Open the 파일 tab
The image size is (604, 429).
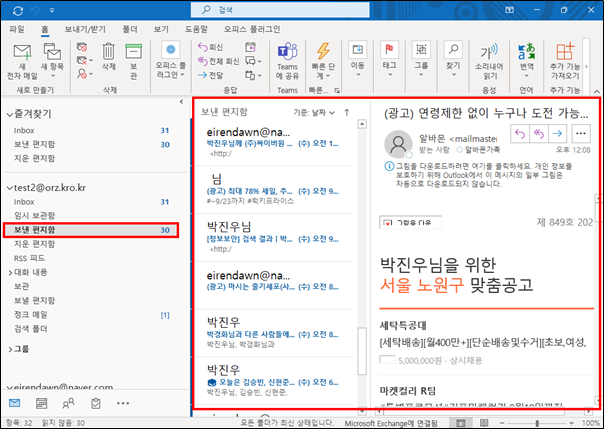pos(17,29)
